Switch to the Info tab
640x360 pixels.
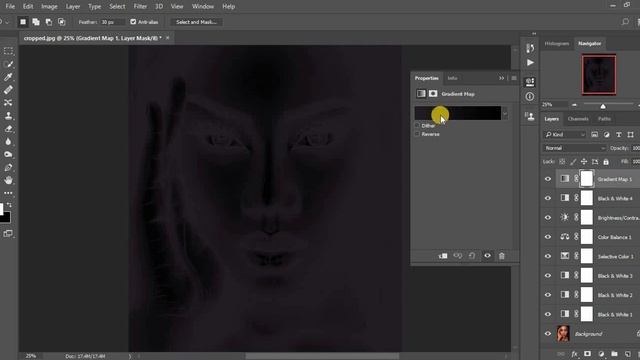pyautogui.click(x=452, y=78)
